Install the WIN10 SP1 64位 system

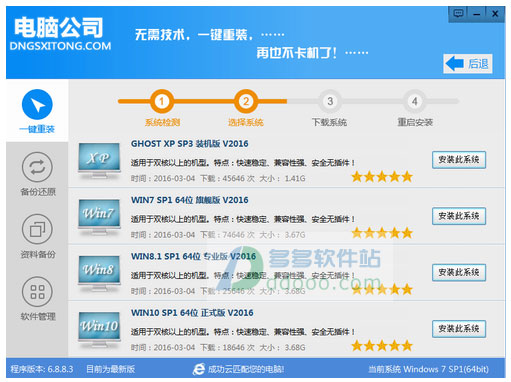point(459,329)
